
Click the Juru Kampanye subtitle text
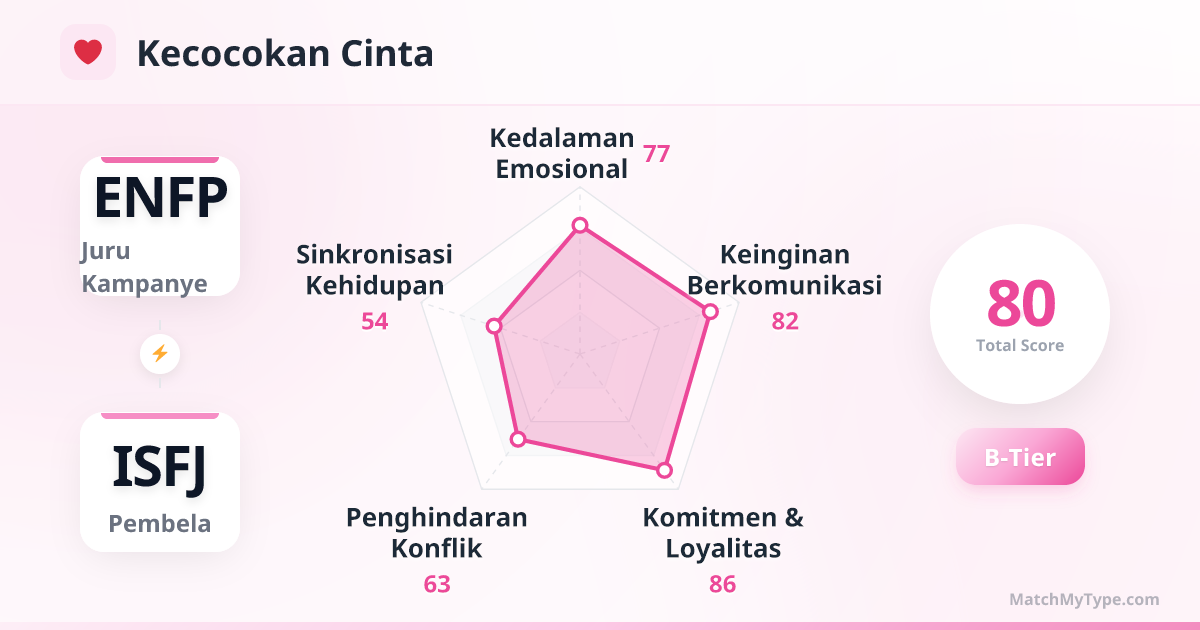pyautogui.click(x=144, y=267)
